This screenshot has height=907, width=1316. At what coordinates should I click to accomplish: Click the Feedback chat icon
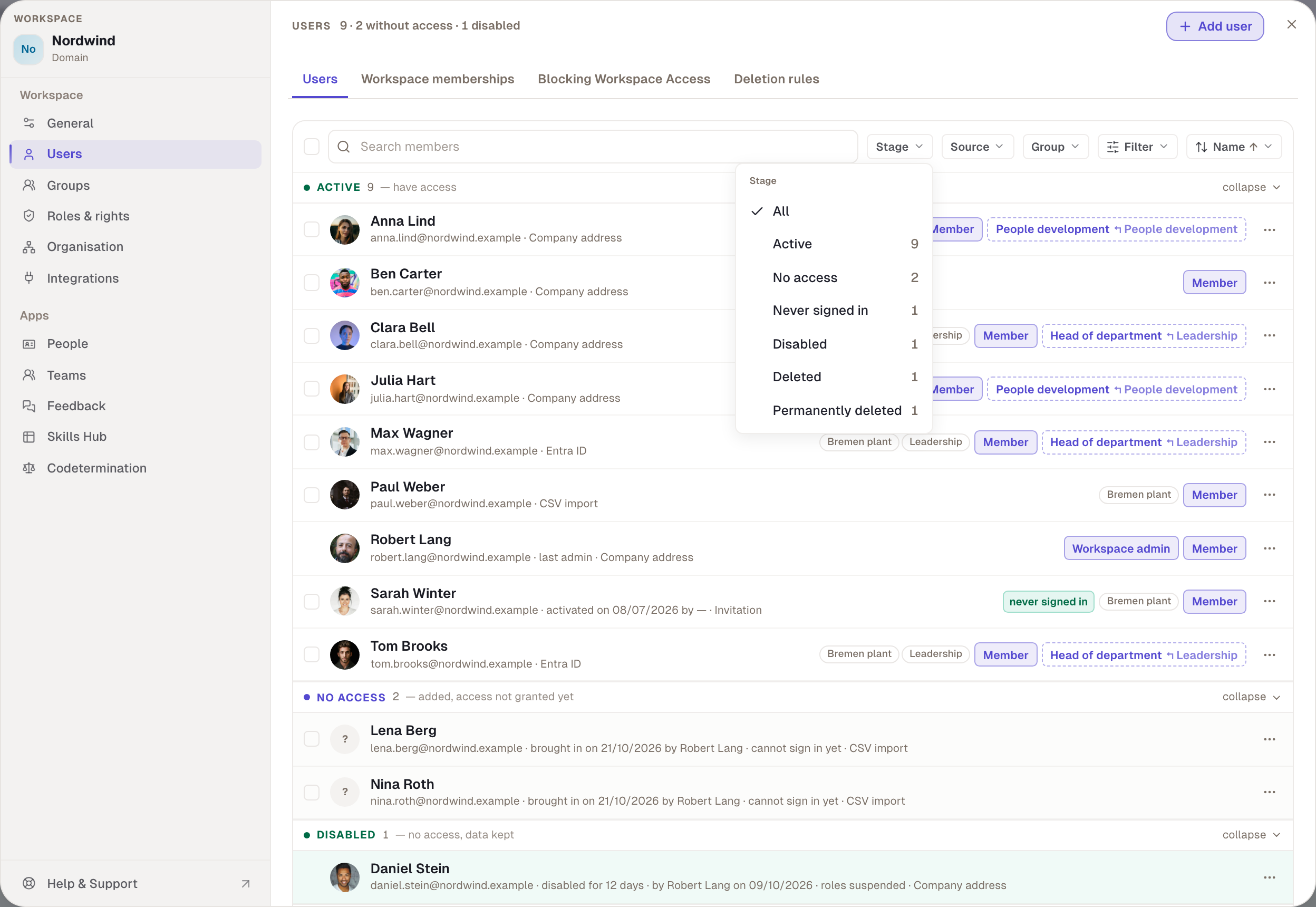(x=29, y=406)
